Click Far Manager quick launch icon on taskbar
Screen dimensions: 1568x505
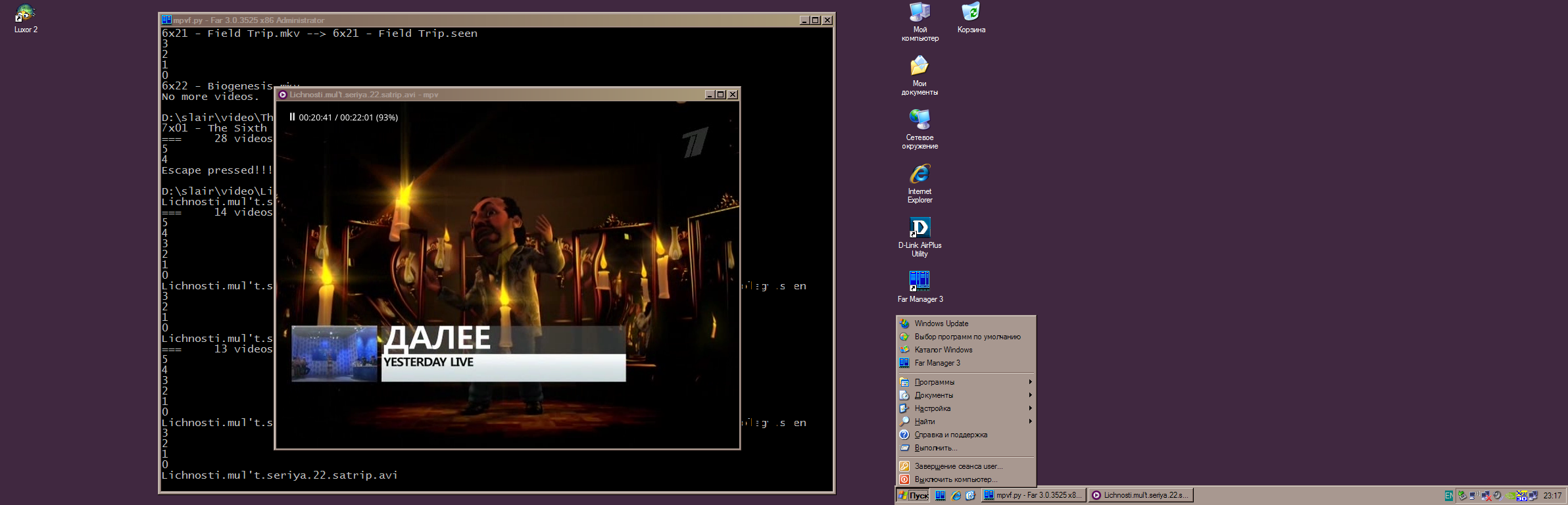pyautogui.click(x=941, y=496)
